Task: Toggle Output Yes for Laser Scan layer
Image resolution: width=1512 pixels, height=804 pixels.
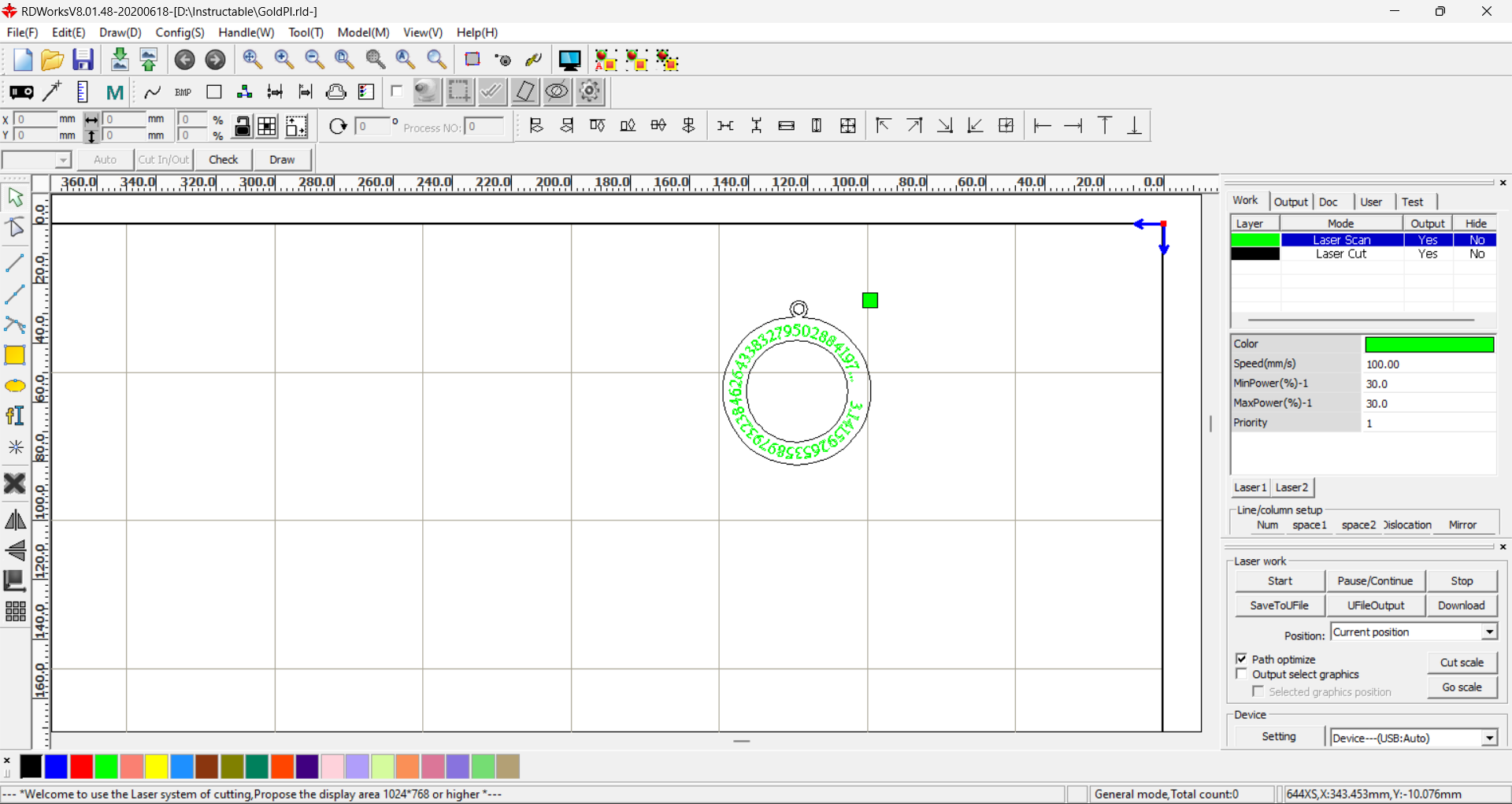Action: tap(1428, 240)
